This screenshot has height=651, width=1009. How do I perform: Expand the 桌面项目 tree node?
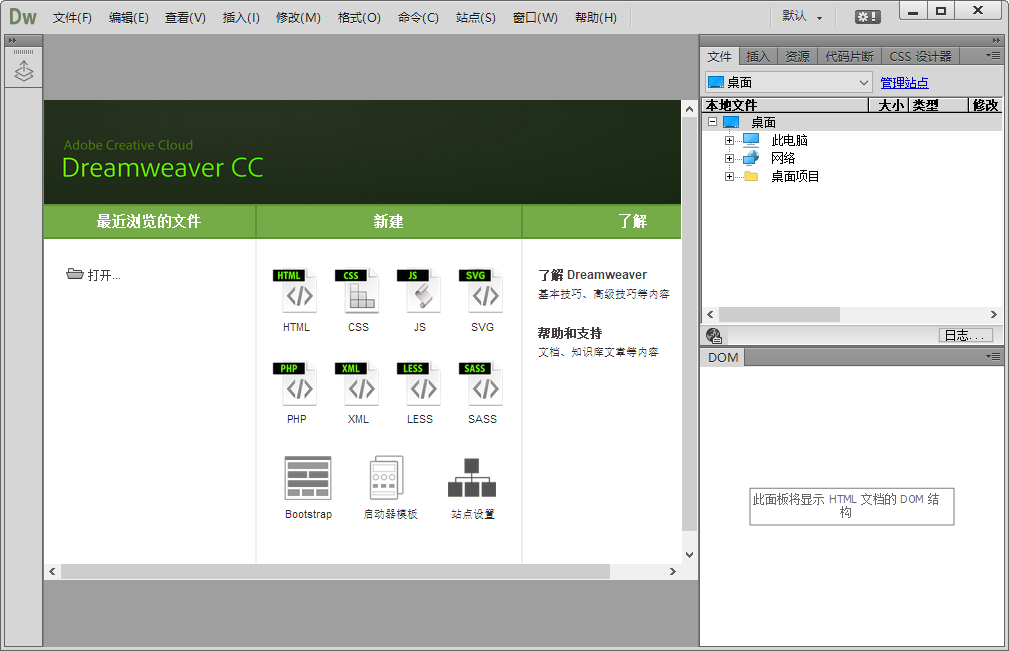[729, 176]
